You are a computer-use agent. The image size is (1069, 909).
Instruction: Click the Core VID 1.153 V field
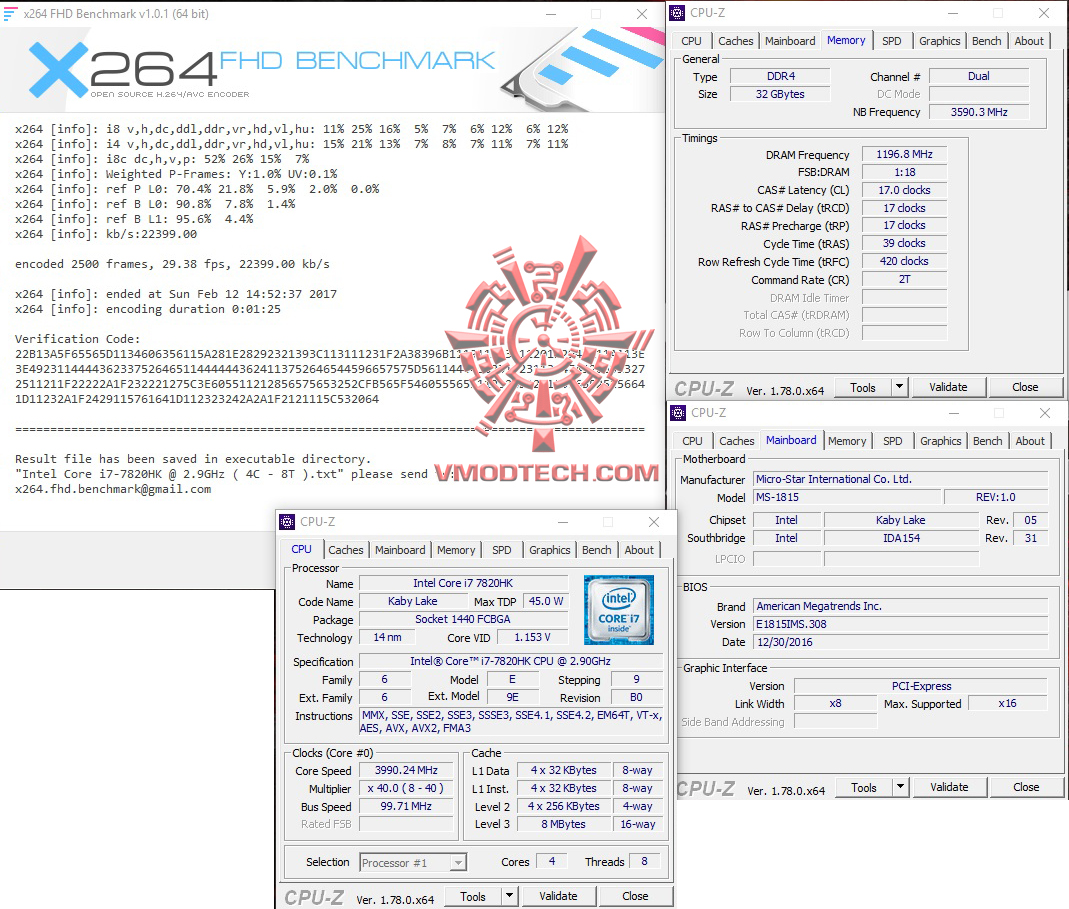pos(532,637)
